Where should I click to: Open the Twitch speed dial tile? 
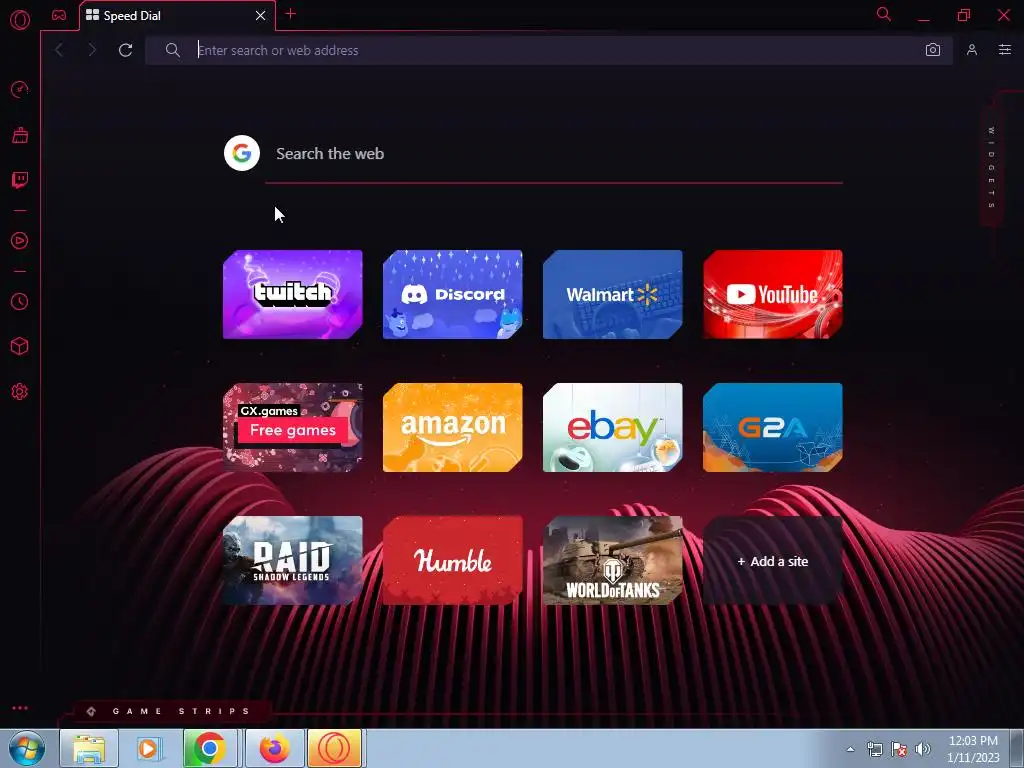tap(293, 295)
